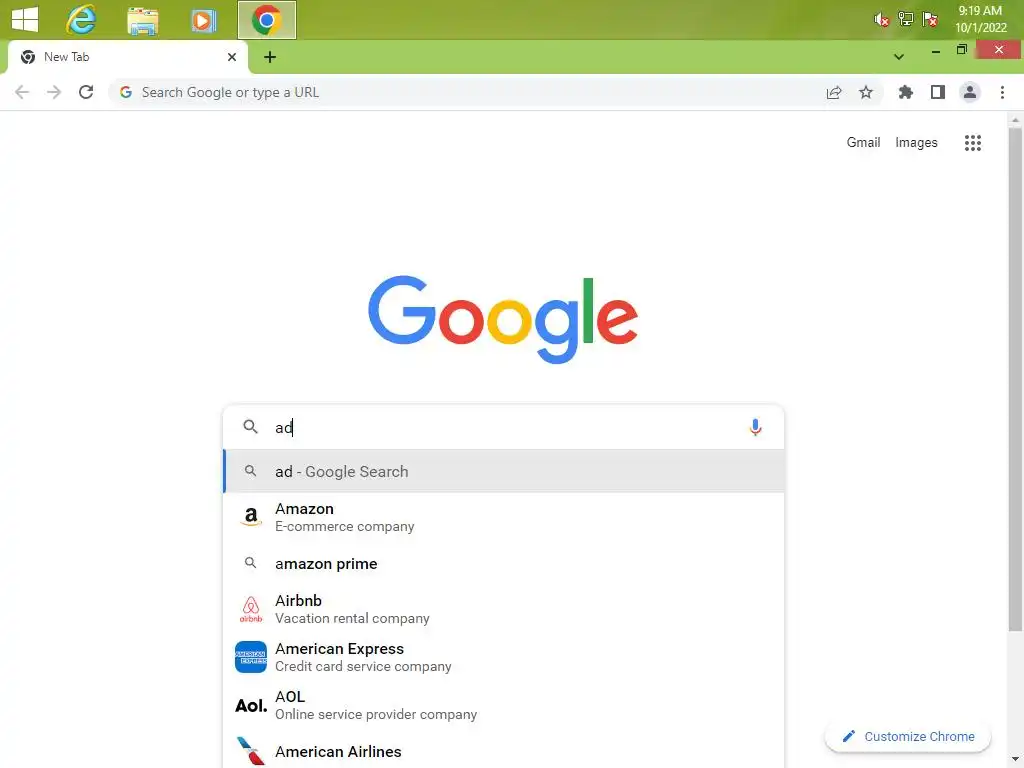
Task: Click the search box containing 'ad'
Action: (x=503, y=427)
